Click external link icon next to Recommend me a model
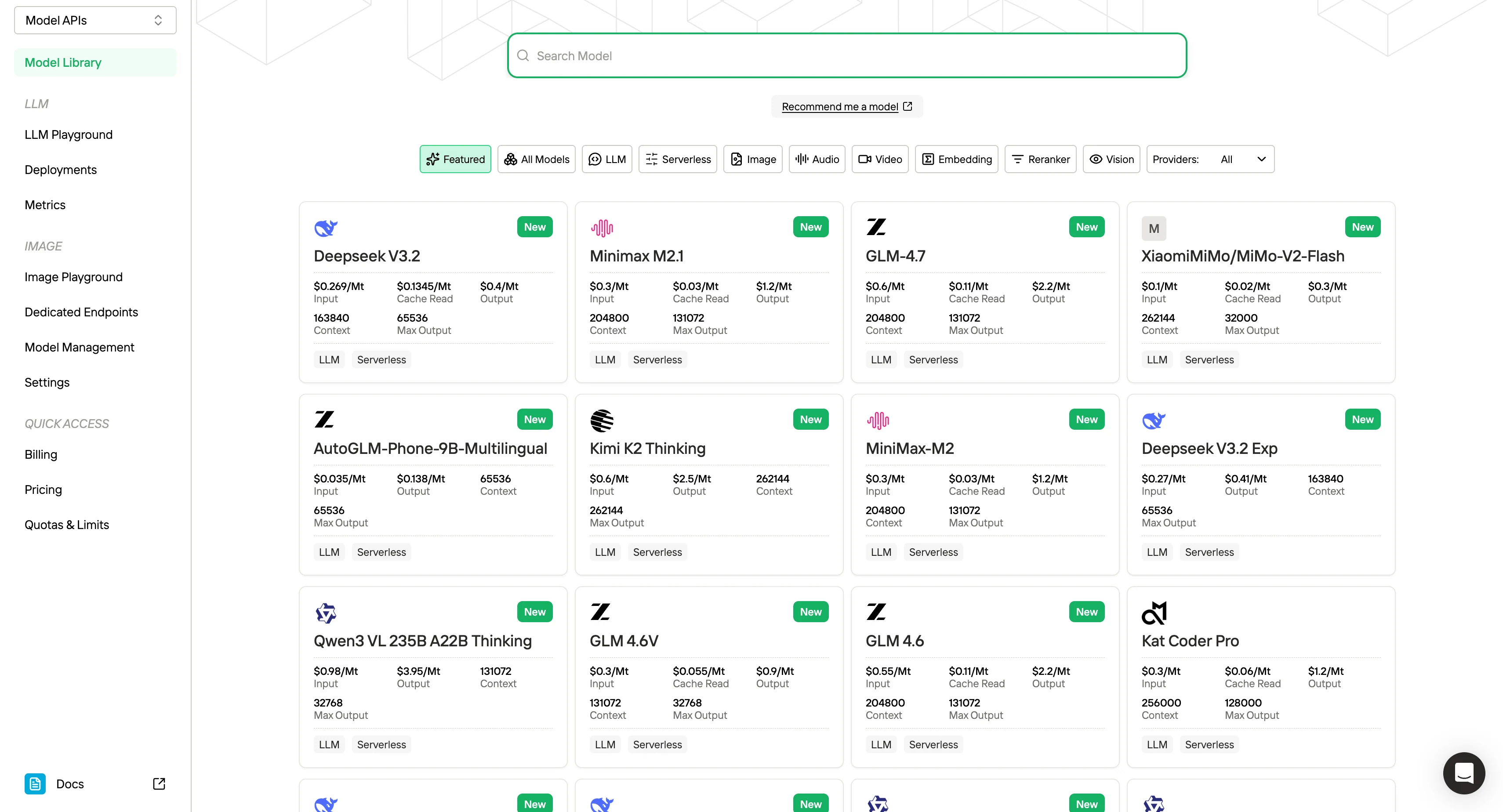Image resolution: width=1503 pixels, height=812 pixels. point(907,106)
